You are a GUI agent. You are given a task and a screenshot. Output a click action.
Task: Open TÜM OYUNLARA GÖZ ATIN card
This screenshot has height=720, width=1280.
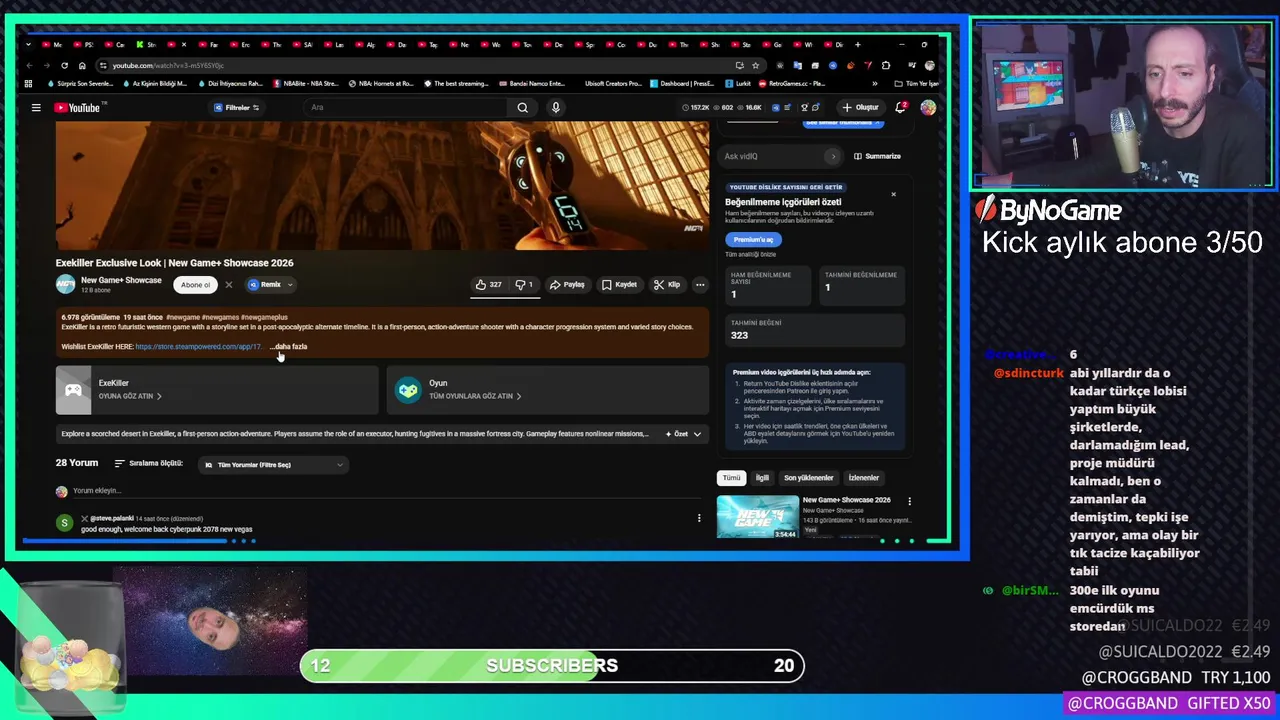(x=548, y=390)
